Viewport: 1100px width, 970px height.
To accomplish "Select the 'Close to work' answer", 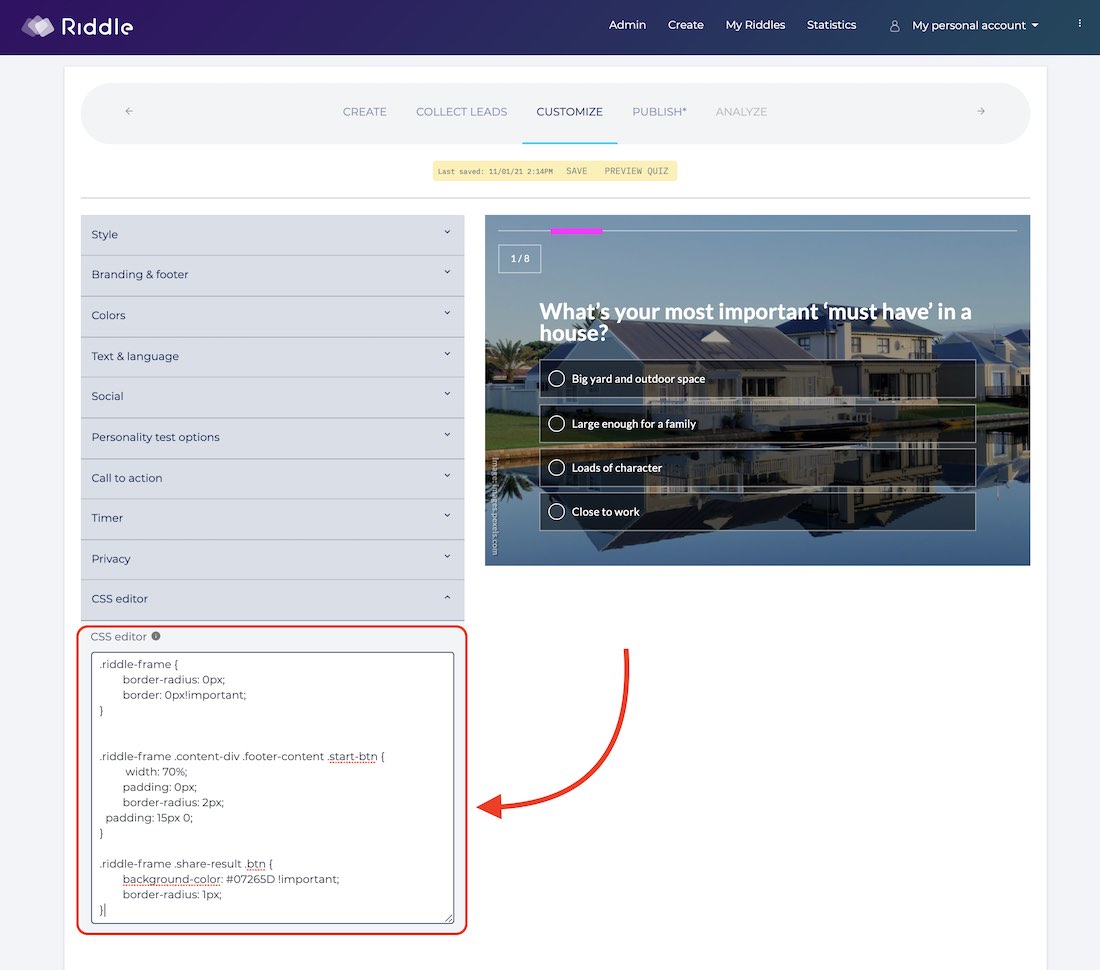I will tap(757, 512).
